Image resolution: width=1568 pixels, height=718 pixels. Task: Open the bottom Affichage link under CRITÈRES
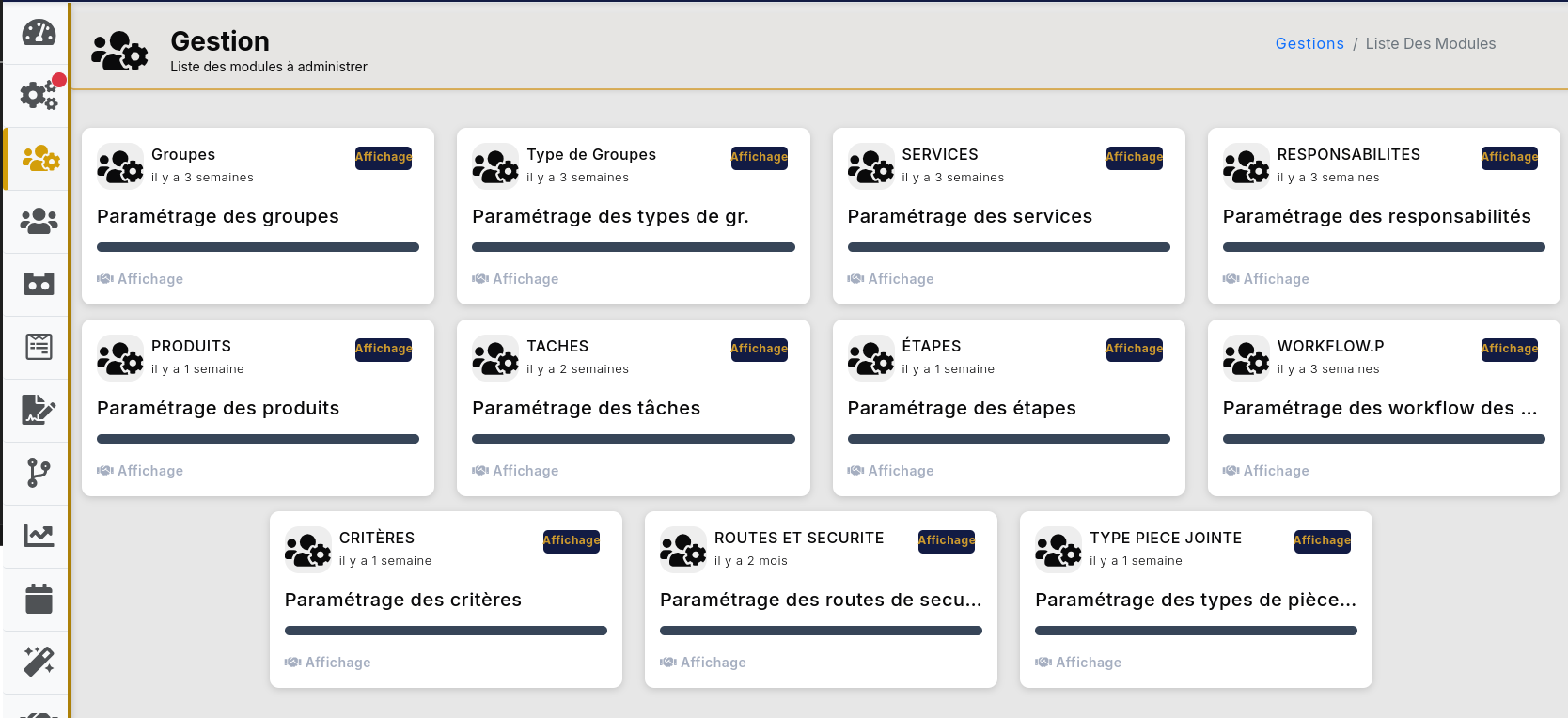[328, 663]
